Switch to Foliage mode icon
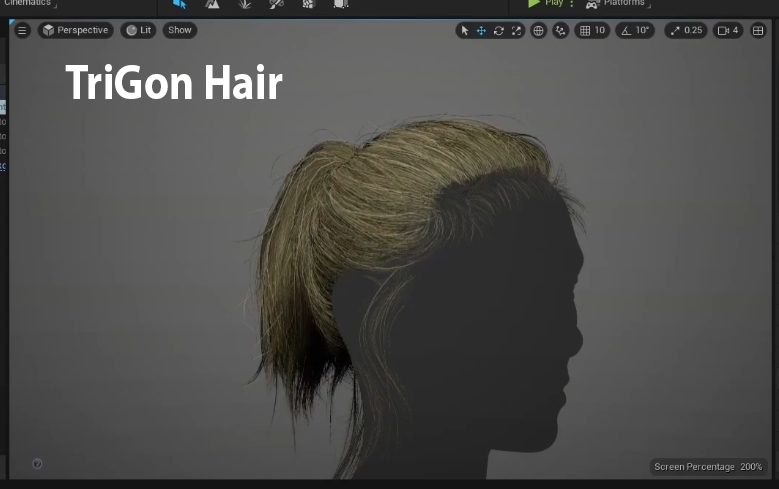 (244, 4)
